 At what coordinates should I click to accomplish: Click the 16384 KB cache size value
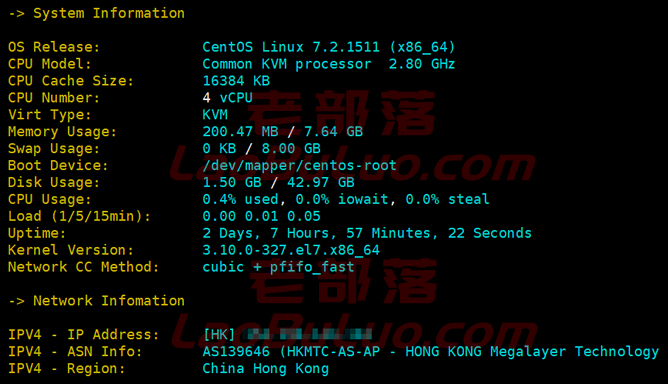pos(236,81)
